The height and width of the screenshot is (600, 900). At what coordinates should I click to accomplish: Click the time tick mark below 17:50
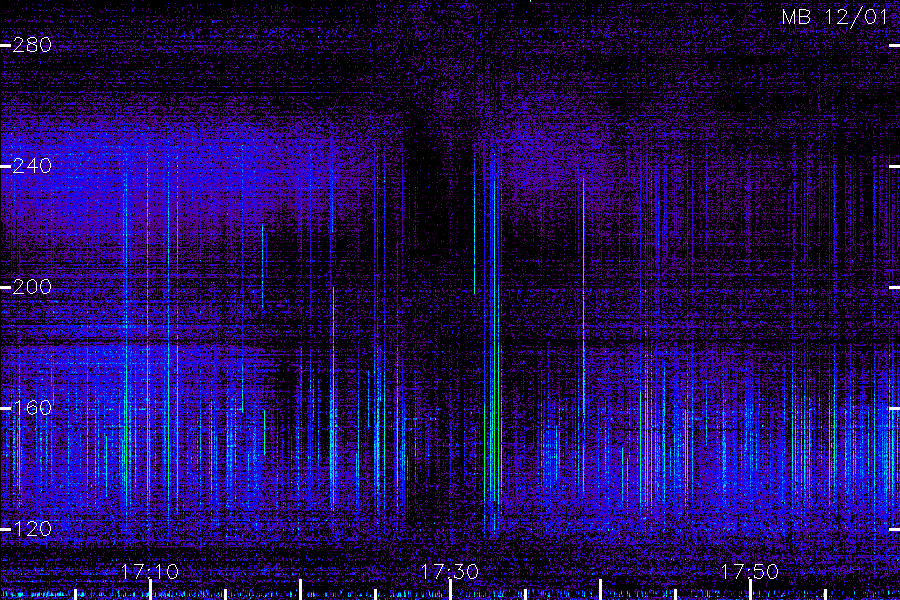[750, 590]
